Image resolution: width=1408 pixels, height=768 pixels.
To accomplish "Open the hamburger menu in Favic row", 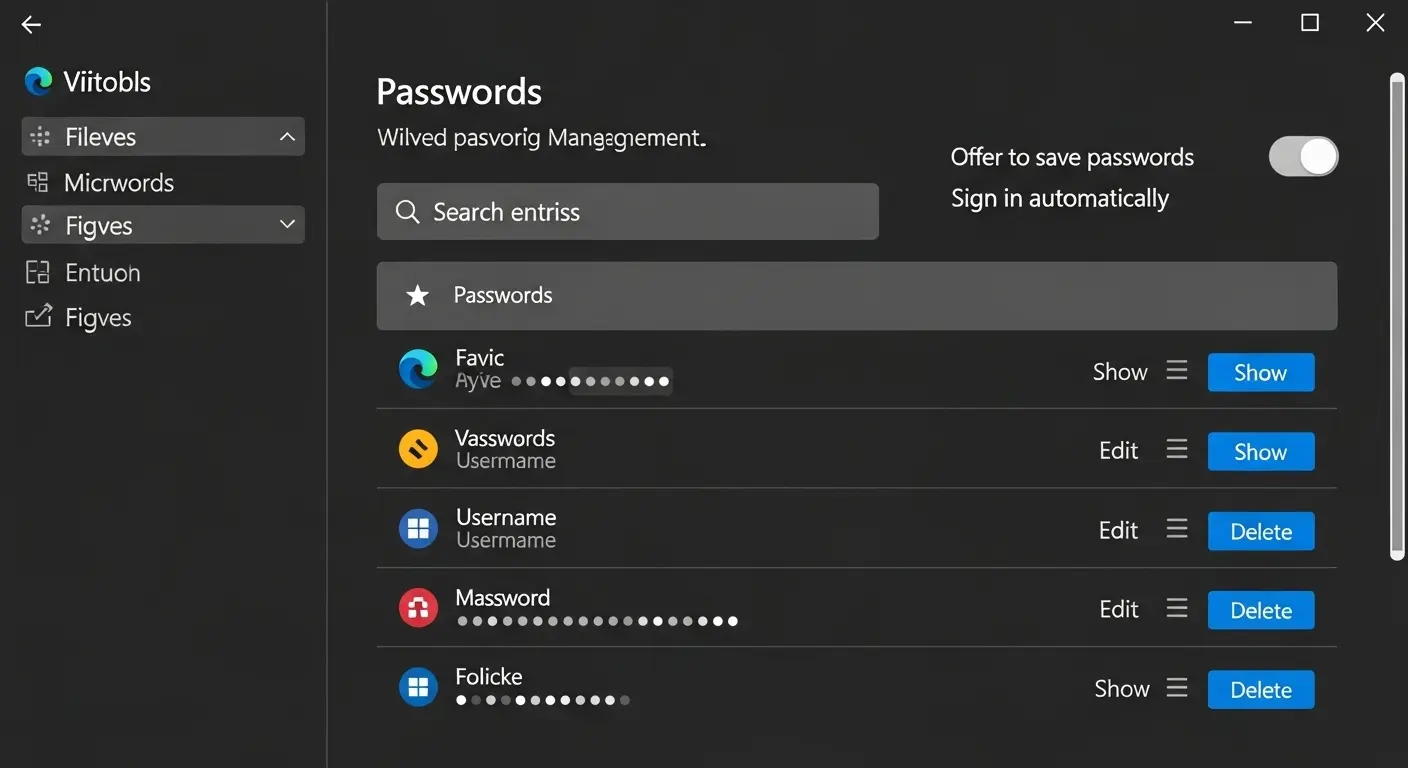I will tap(1177, 371).
